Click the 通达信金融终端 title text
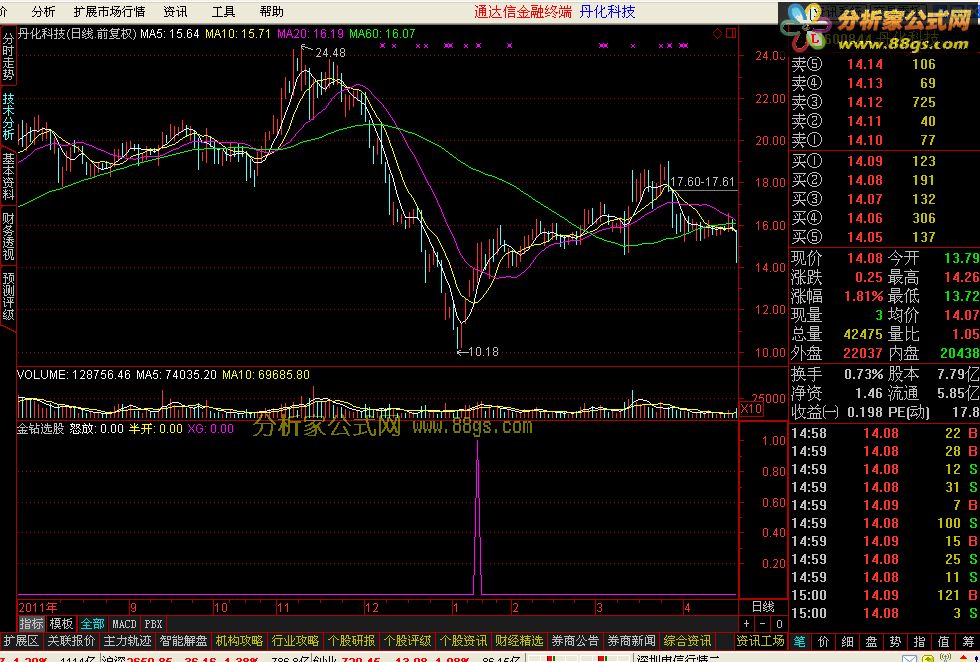This screenshot has height=662, width=980. (522, 11)
